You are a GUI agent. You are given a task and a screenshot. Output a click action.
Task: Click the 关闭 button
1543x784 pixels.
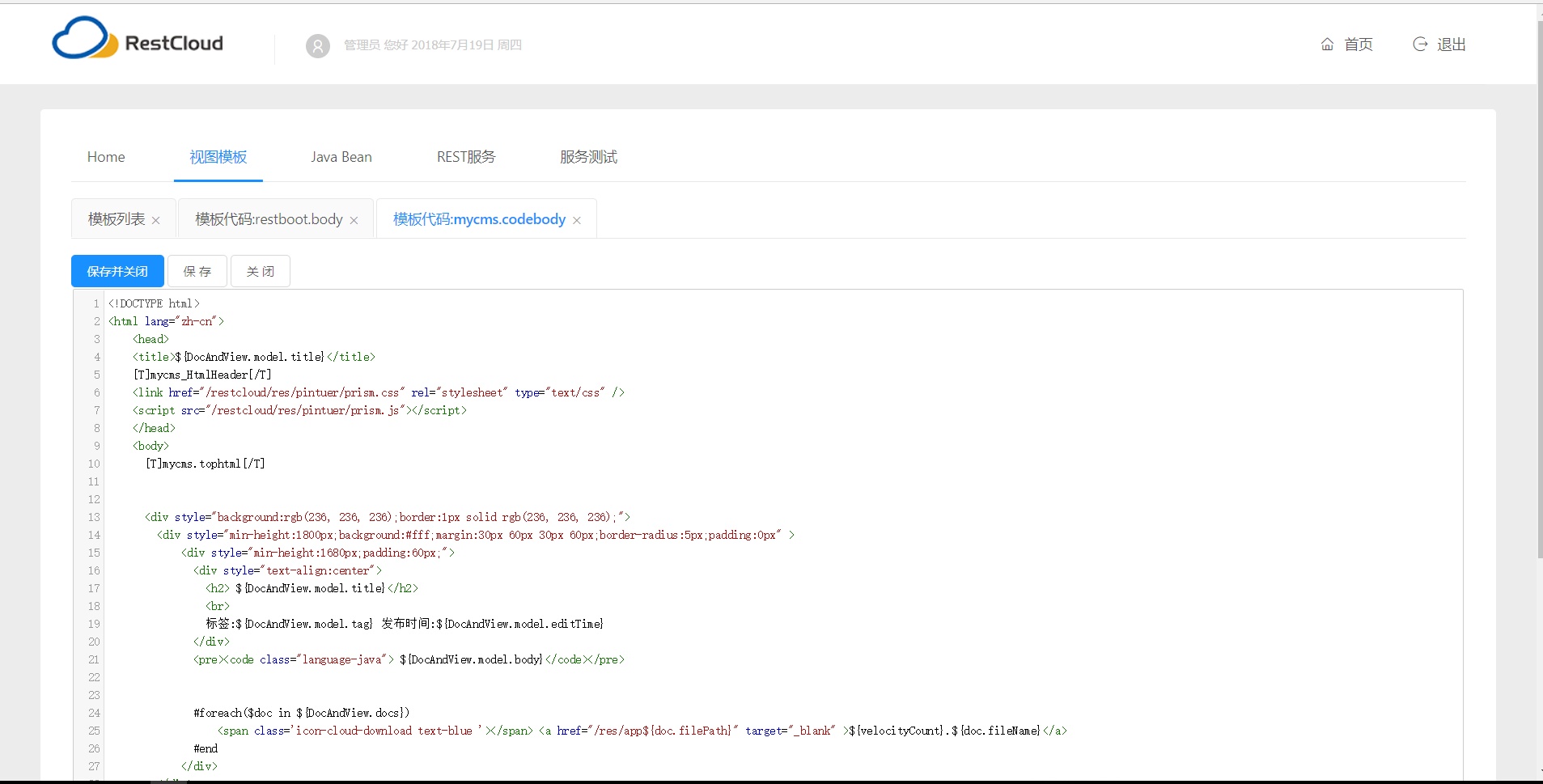click(x=260, y=271)
